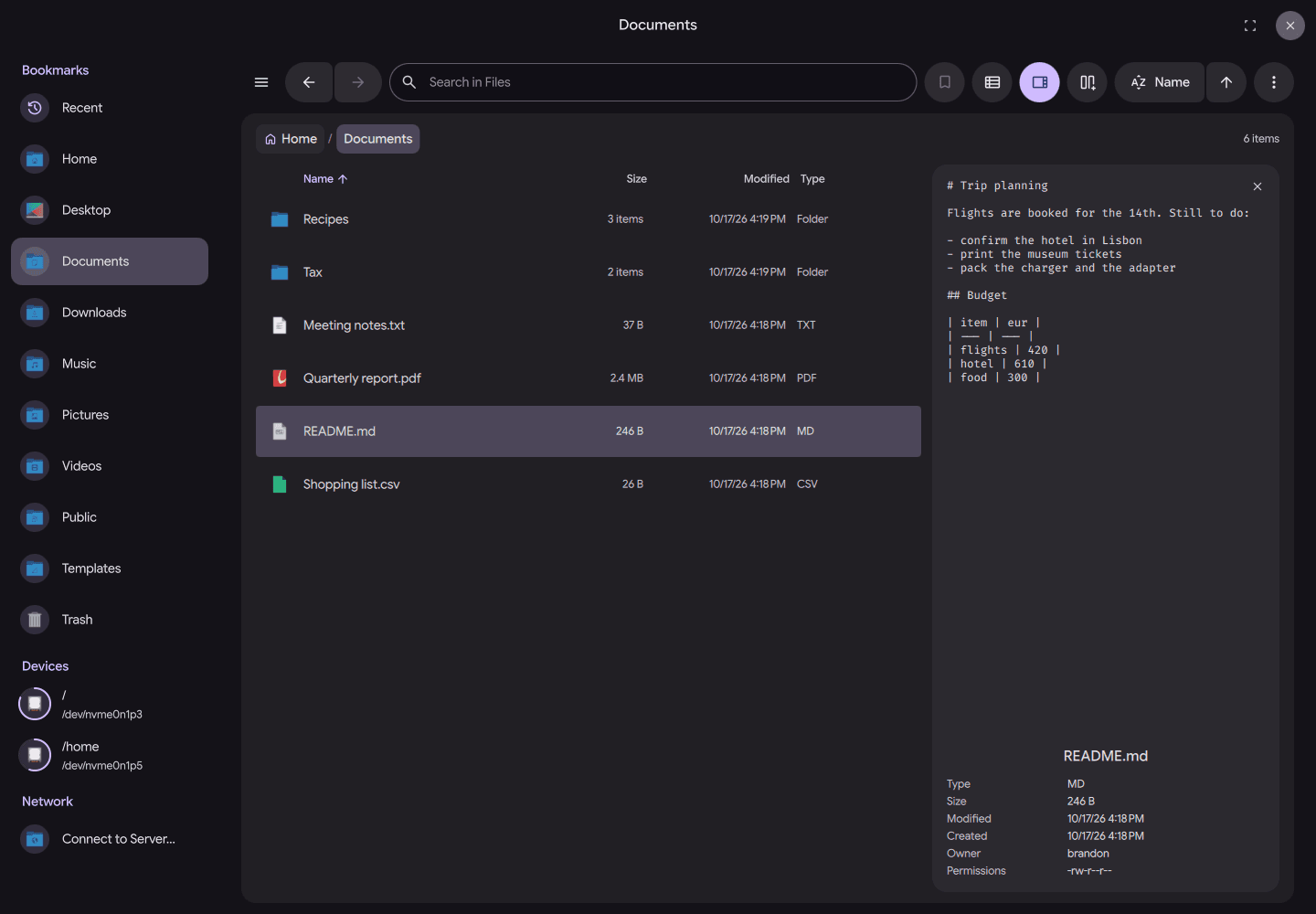
Task: Open the hamburger sidebar menu icon
Action: coord(261,82)
